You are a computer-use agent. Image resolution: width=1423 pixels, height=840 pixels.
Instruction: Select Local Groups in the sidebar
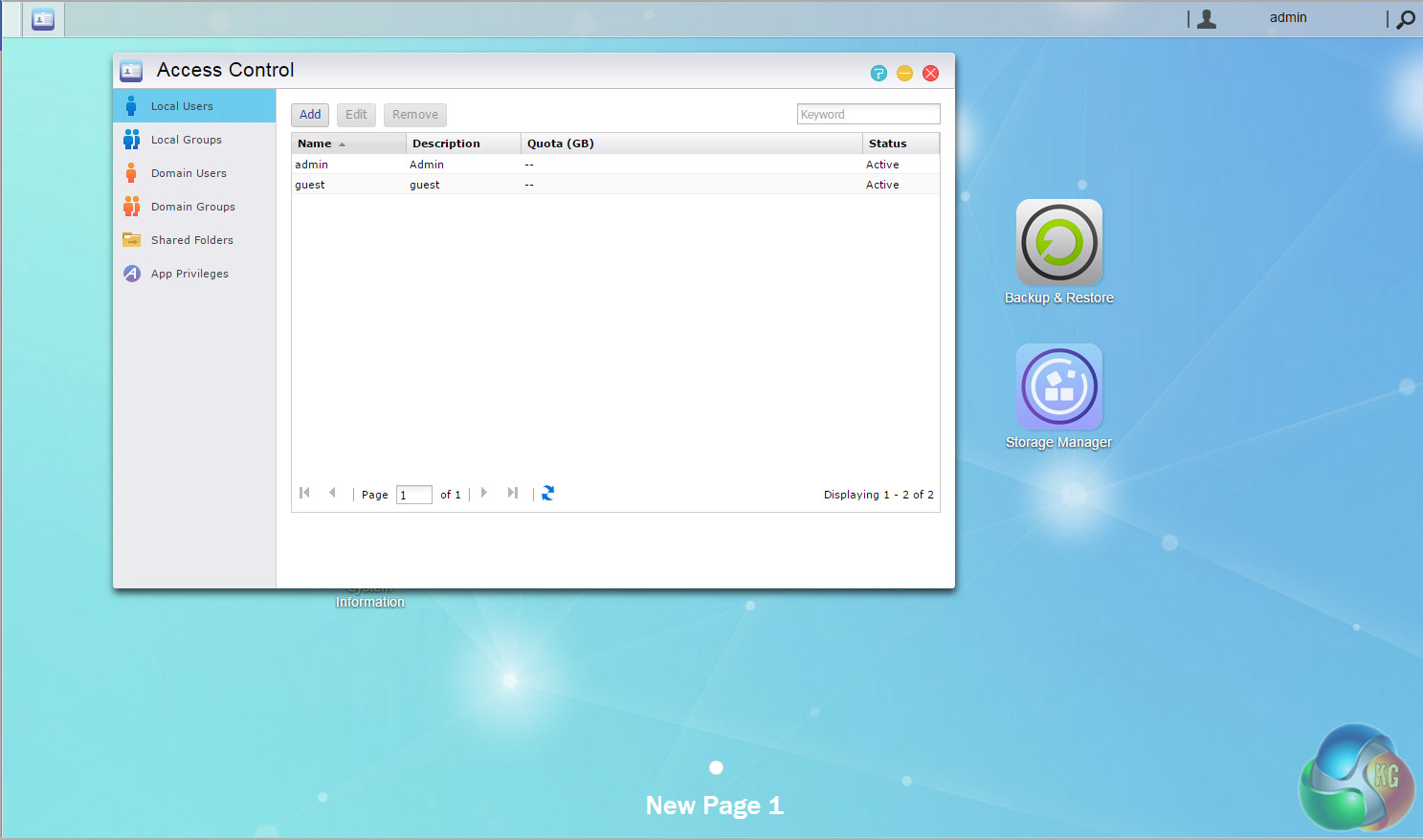coord(187,140)
